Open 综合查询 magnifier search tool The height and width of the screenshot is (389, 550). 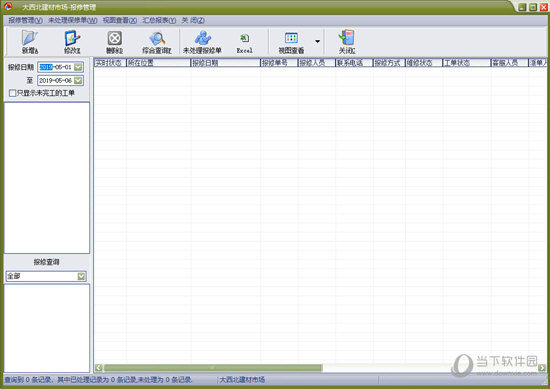157,38
